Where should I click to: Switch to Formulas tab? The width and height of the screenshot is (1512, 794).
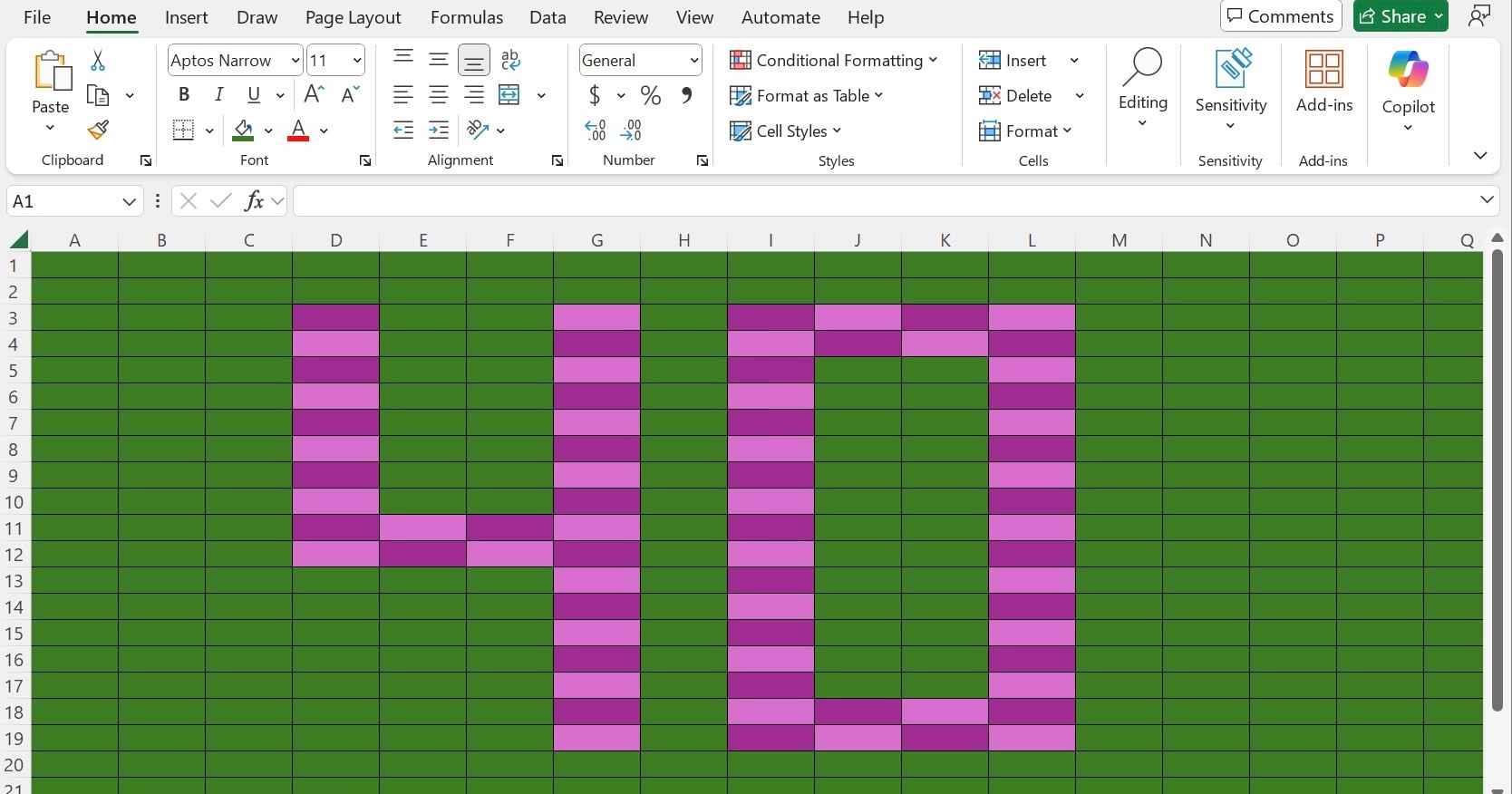tap(467, 17)
